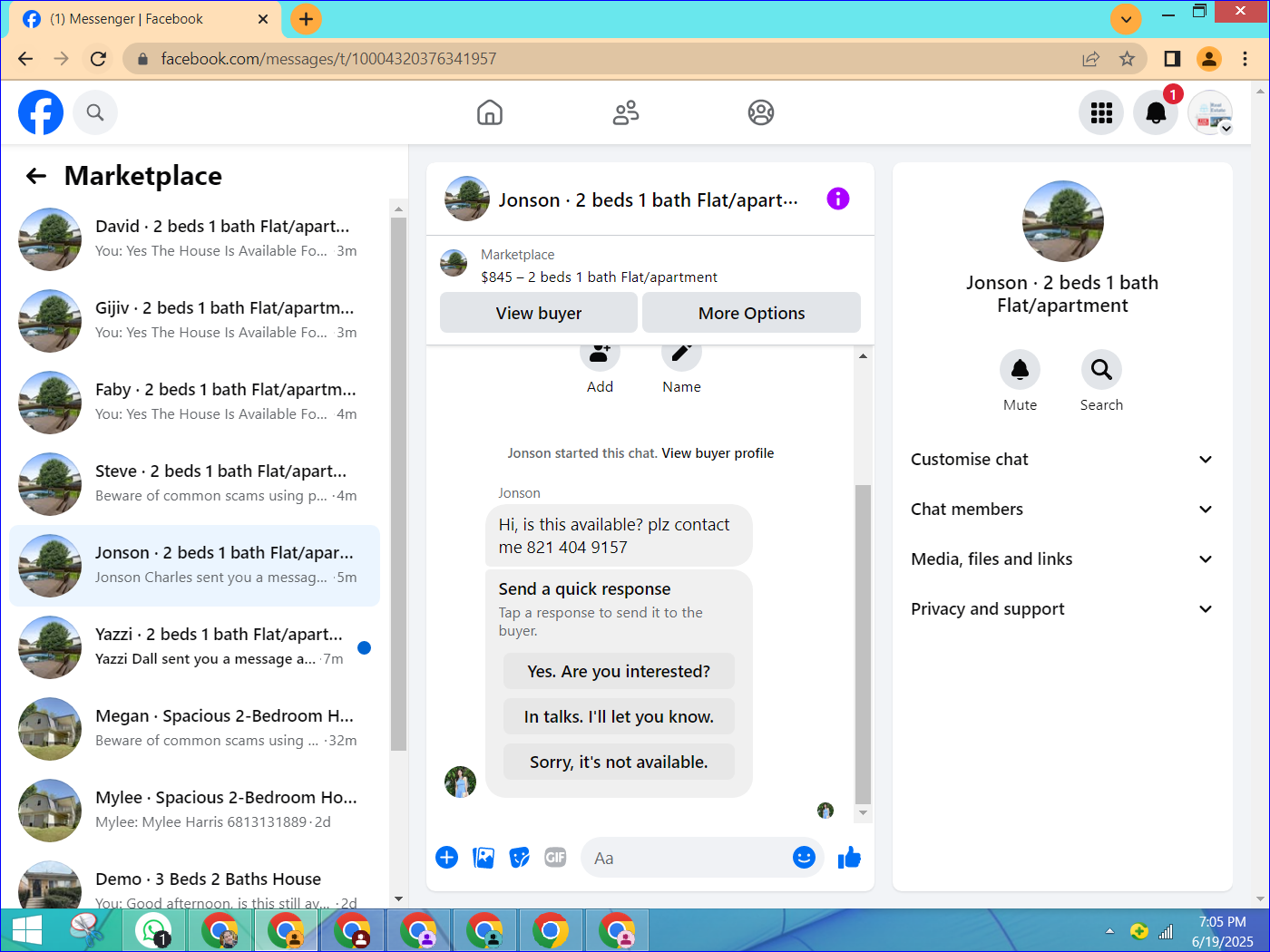
Task: Open Steve's 2 beds conversation
Action: (194, 484)
